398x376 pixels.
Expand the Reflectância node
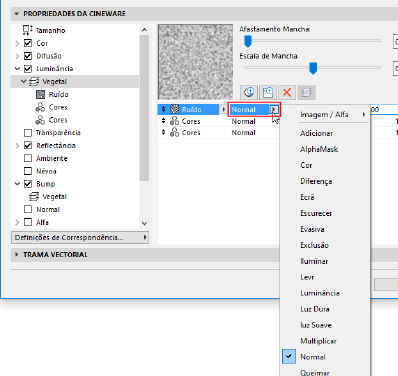[x=17, y=146]
